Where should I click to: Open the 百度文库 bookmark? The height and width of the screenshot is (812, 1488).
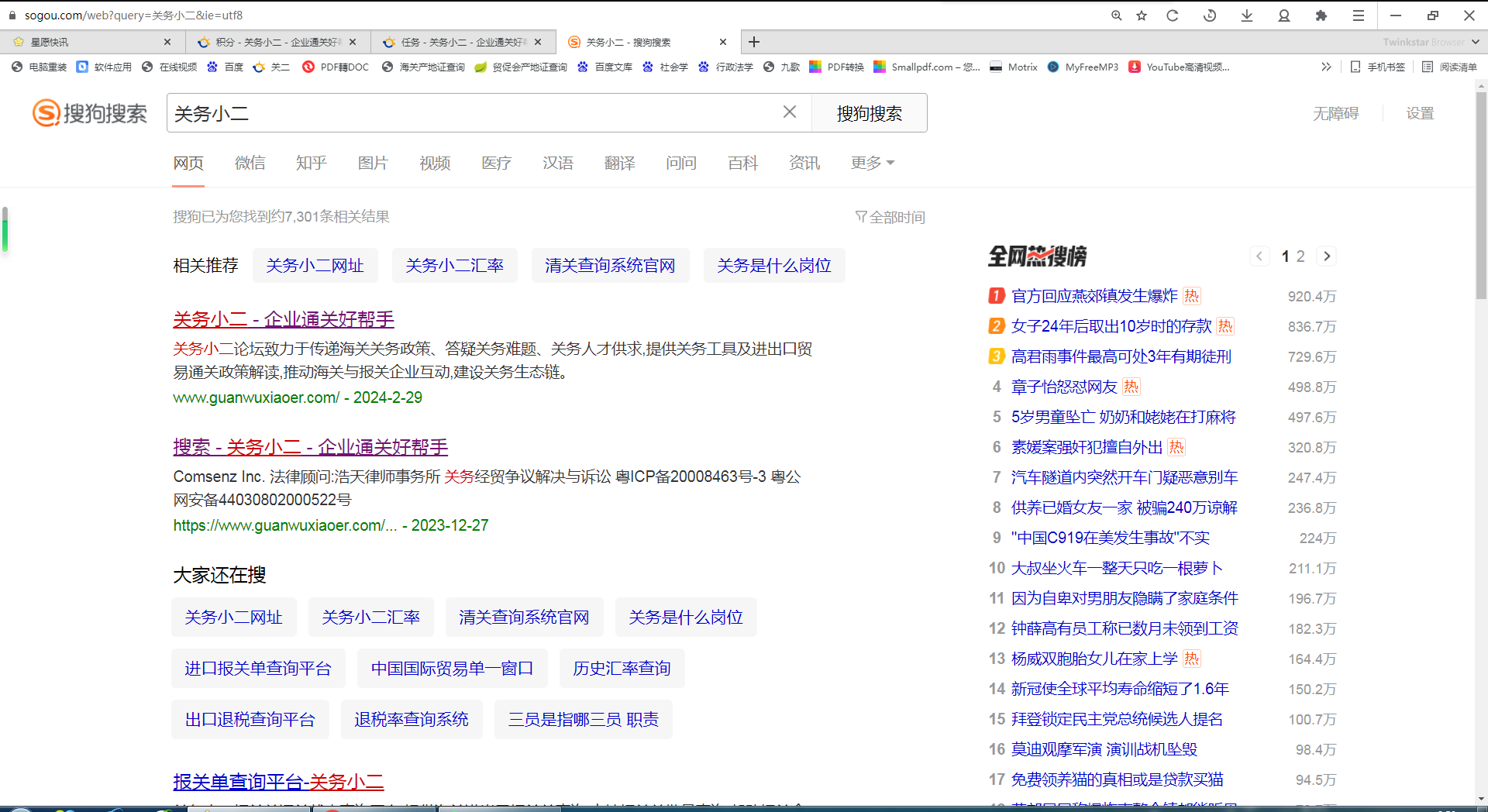coord(604,67)
